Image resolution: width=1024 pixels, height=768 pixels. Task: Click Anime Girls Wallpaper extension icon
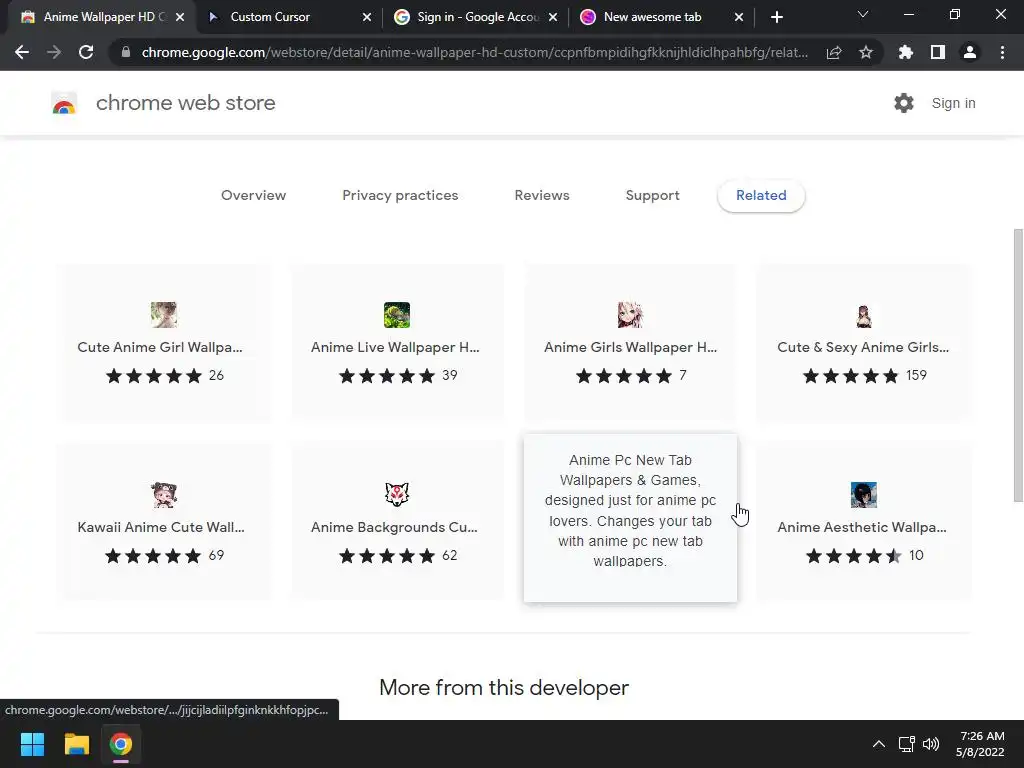[x=630, y=315]
